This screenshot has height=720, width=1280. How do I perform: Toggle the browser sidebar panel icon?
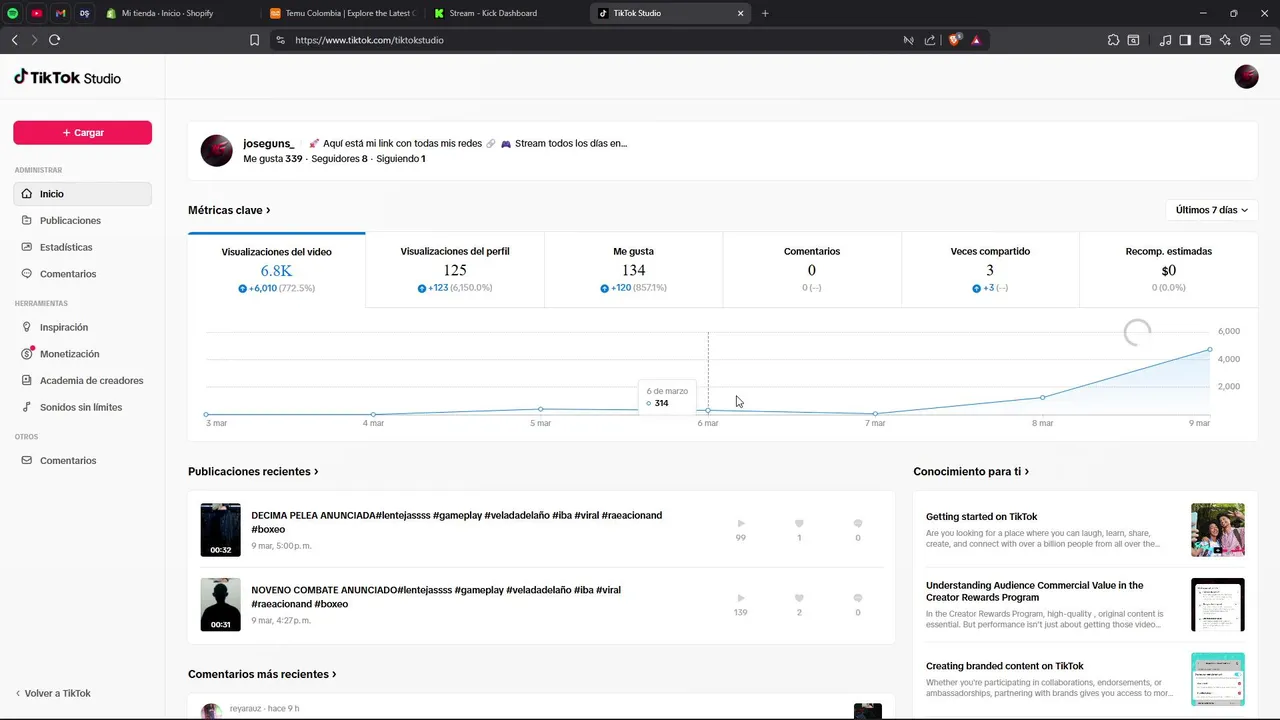pos(1185,40)
